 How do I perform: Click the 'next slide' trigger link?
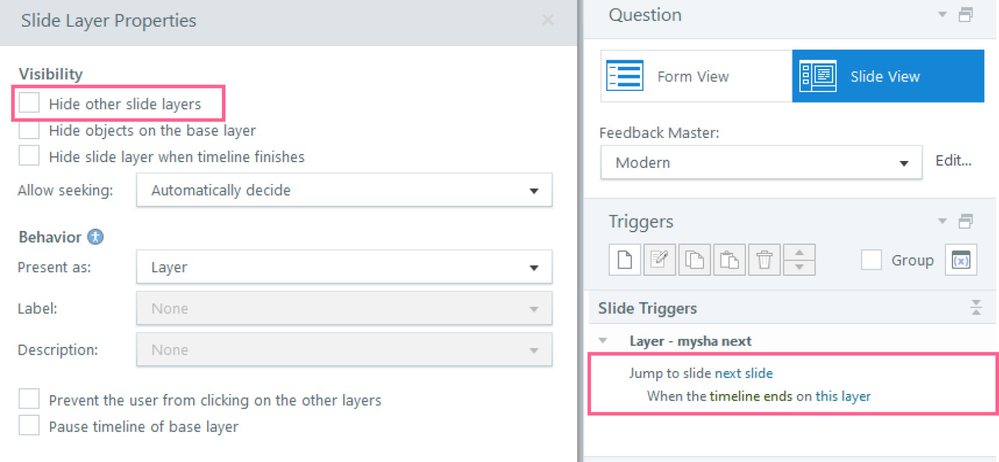pos(743,373)
